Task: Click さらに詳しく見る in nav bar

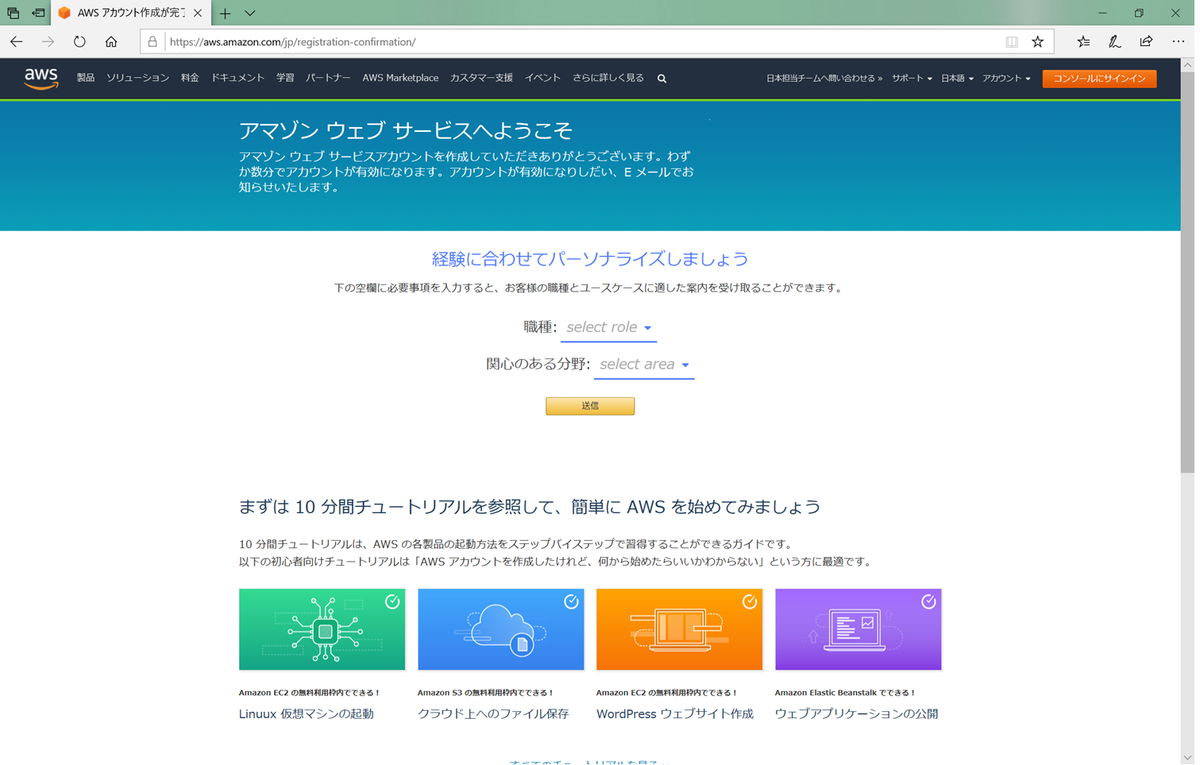Action: 608,78
